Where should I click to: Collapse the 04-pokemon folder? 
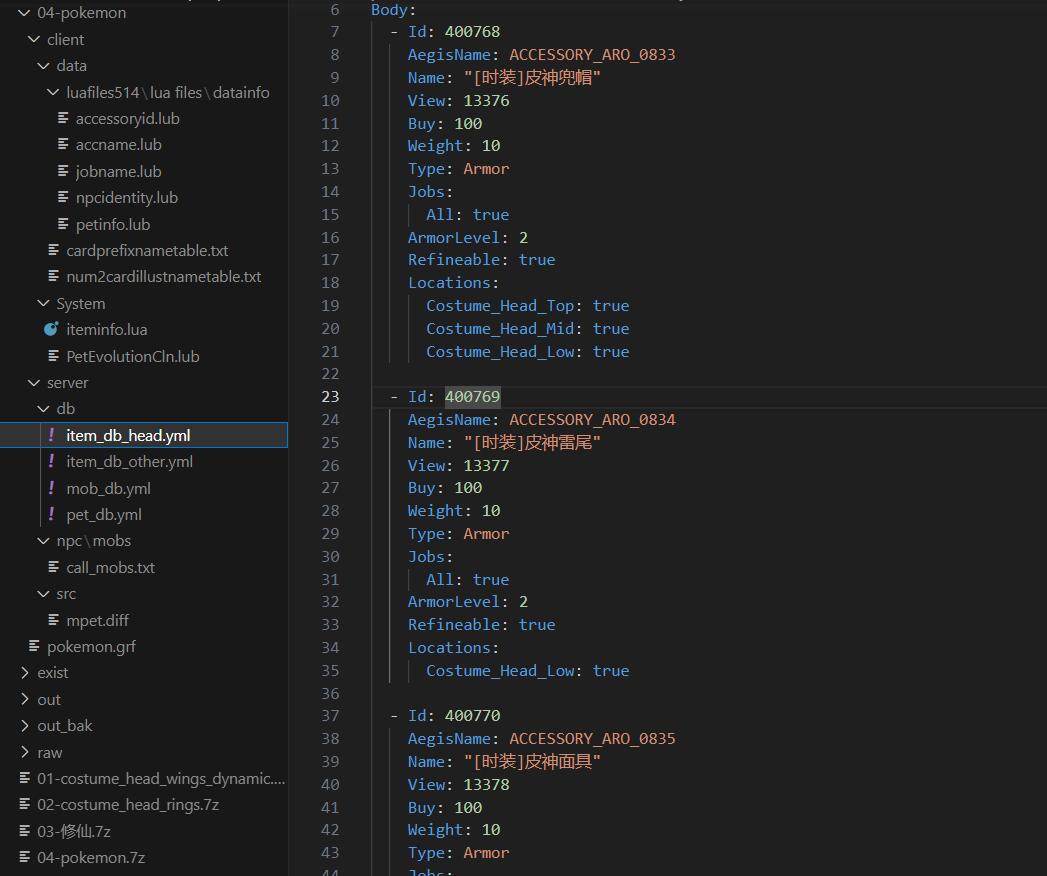[25, 13]
